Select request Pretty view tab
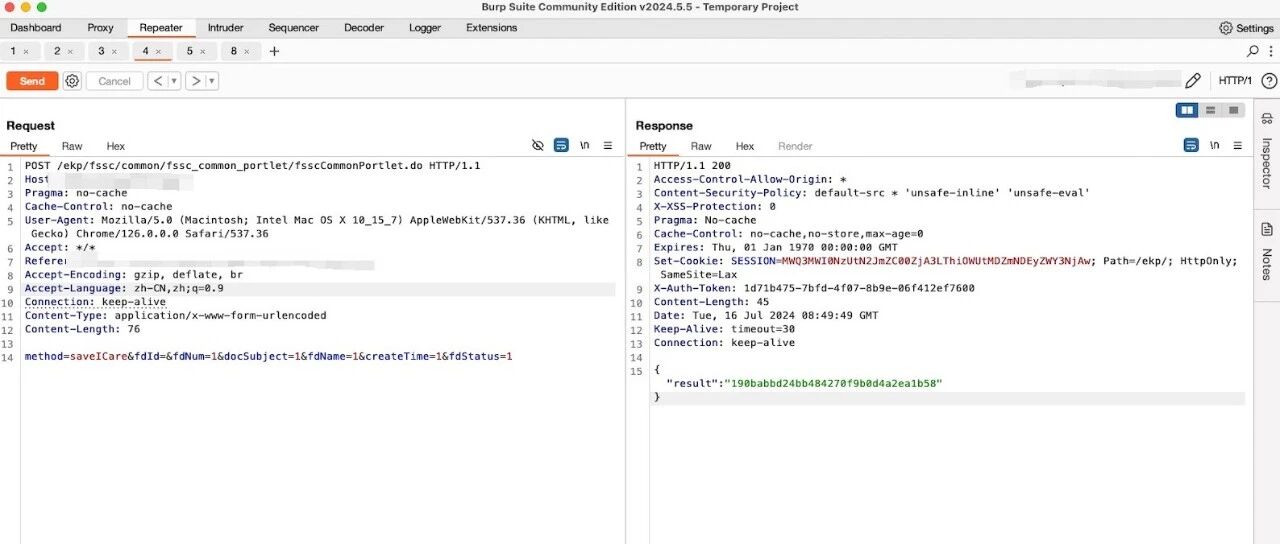 24,146
